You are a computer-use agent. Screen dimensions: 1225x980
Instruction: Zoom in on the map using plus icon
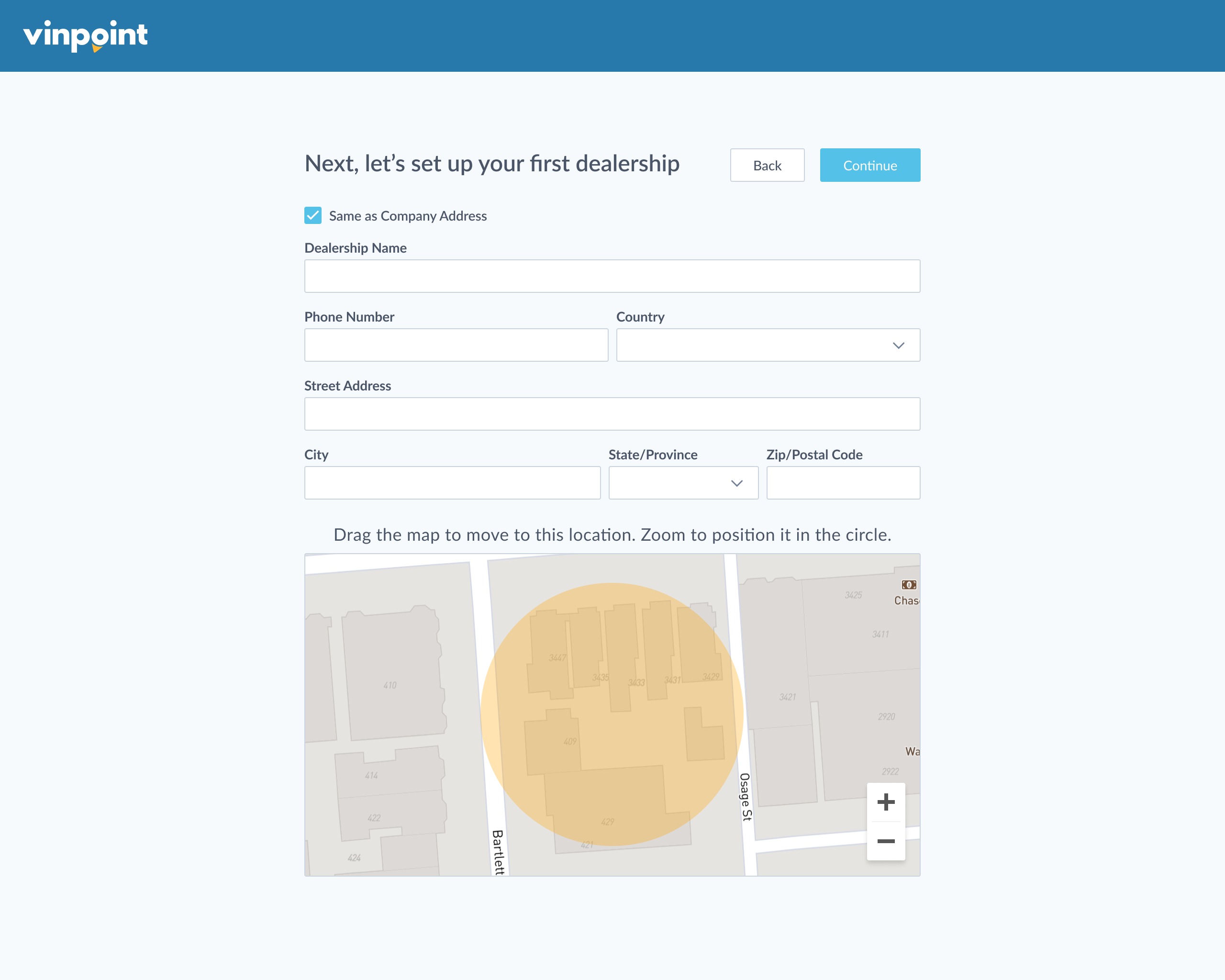886,803
